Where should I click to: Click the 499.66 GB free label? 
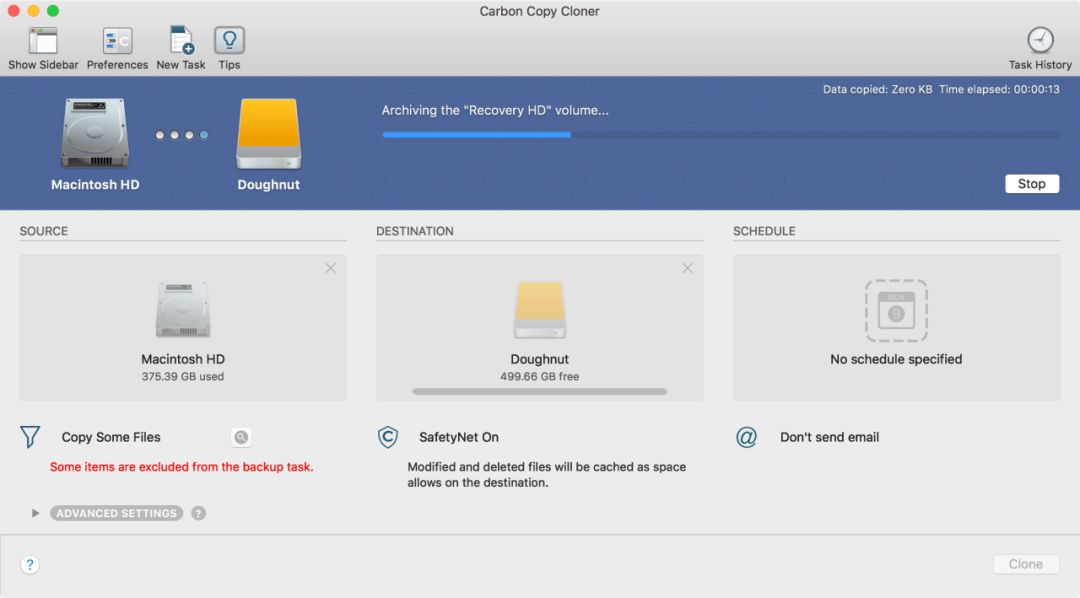[x=539, y=377]
